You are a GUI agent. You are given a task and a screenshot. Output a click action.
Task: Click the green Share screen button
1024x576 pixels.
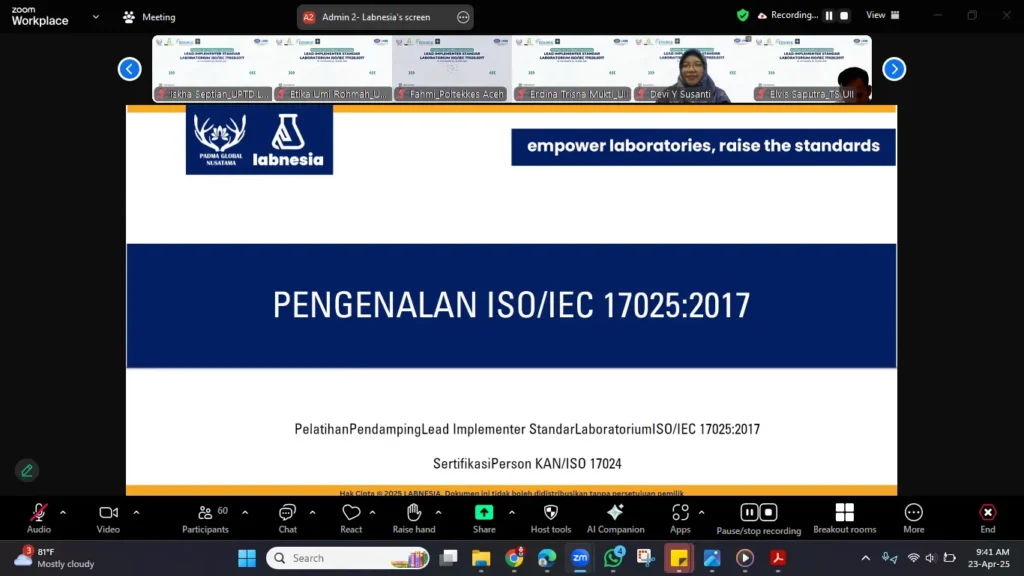(484, 519)
